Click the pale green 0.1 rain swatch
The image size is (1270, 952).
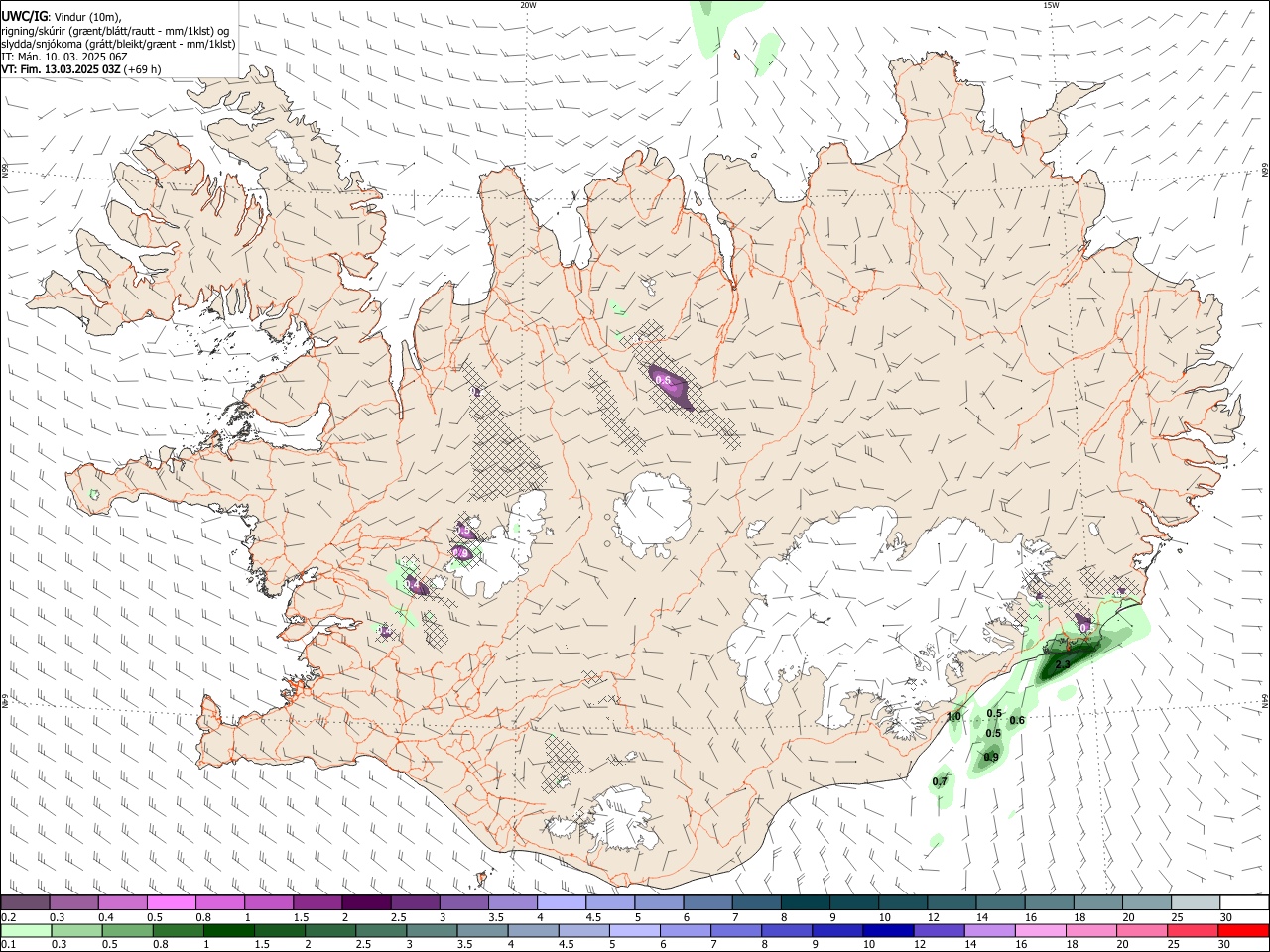(x=26, y=931)
